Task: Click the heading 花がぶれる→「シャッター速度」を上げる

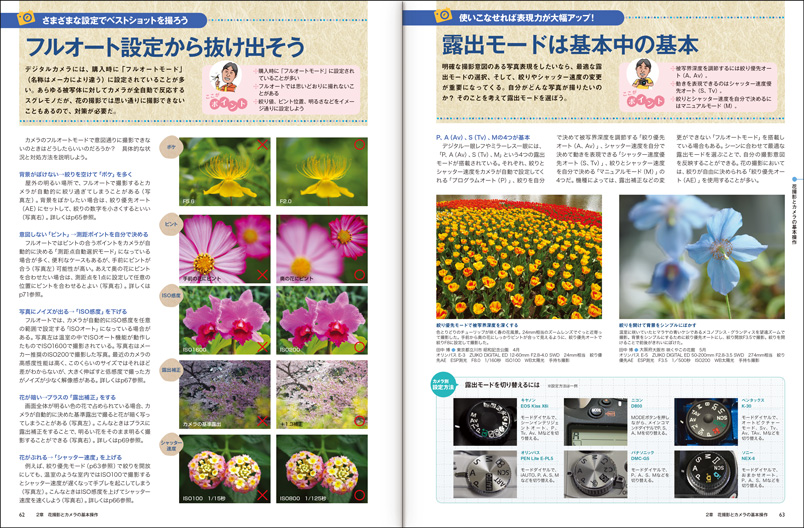Action: click(x=71, y=457)
